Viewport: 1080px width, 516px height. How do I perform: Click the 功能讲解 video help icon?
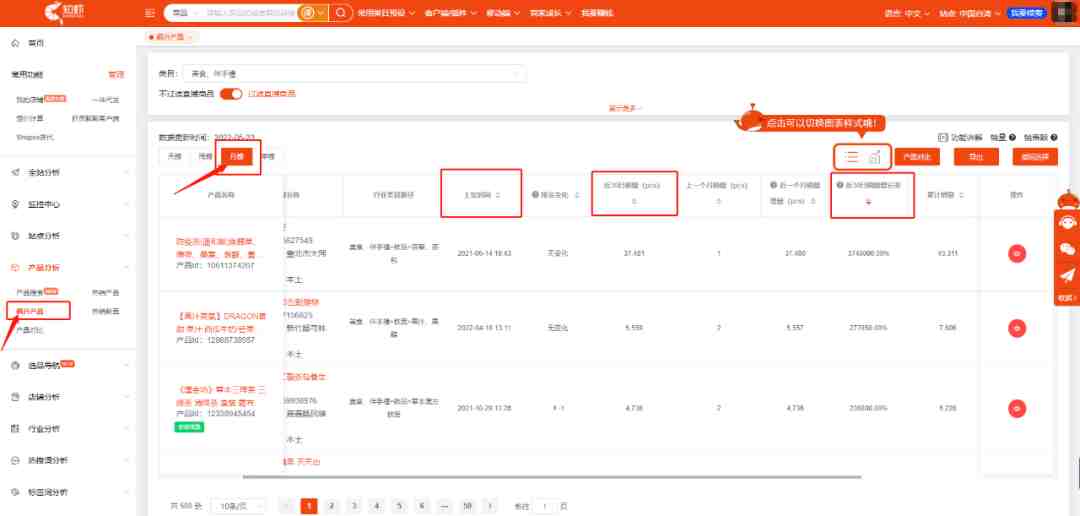pyautogui.click(x=943, y=138)
